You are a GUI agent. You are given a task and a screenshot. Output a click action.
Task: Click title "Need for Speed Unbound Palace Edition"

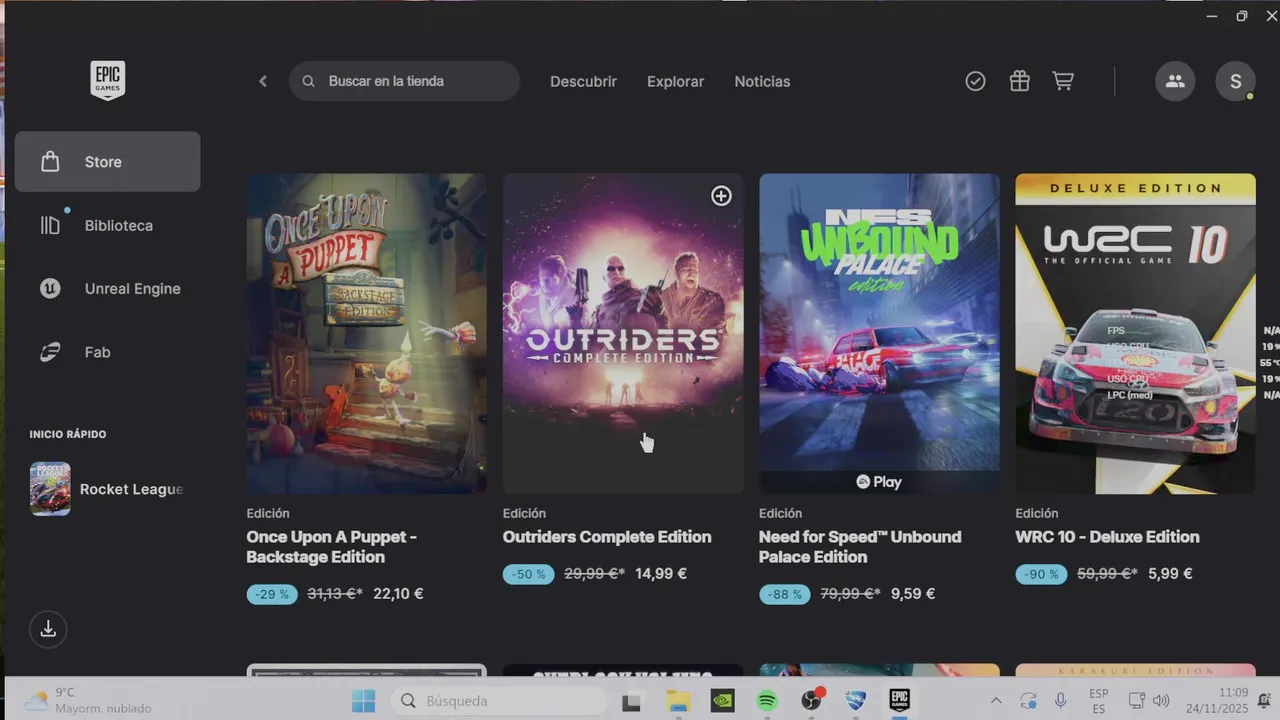pyautogui.click(x=860, y=547)
